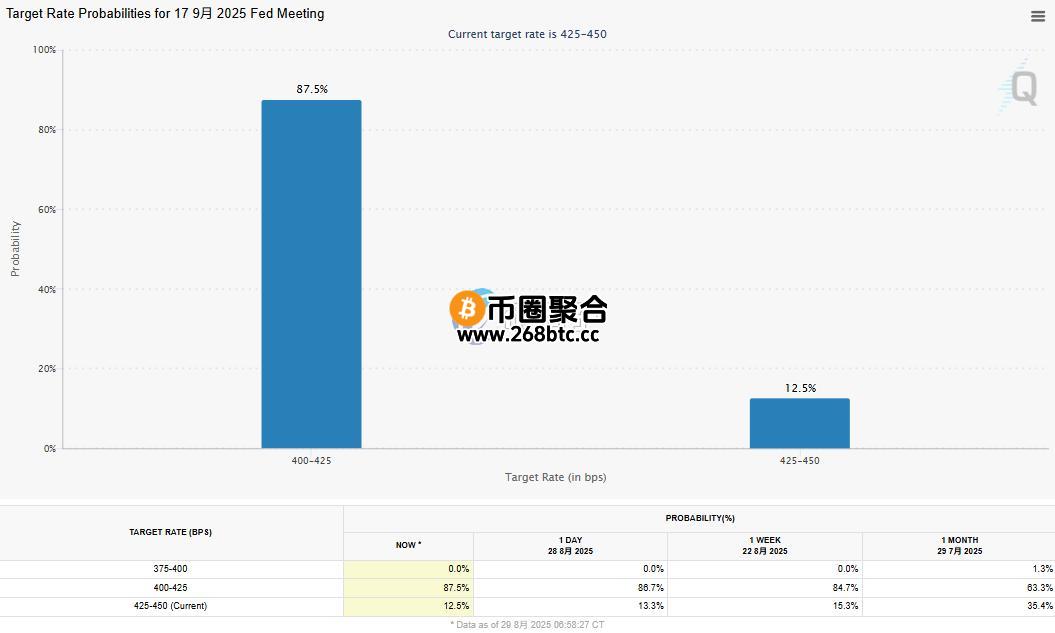1055x633 pixels.
Task: Click the 'Data as of' timestamp footnote
Action: point(527,625)
